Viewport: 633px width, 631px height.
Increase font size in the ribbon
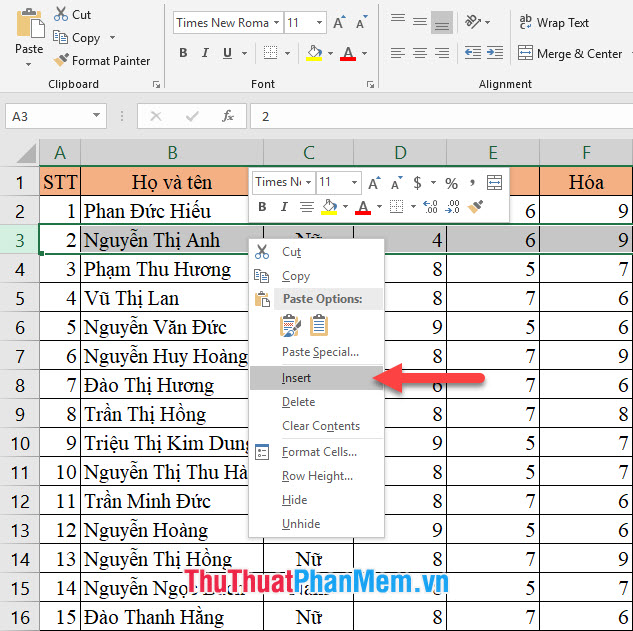[339, 23]
